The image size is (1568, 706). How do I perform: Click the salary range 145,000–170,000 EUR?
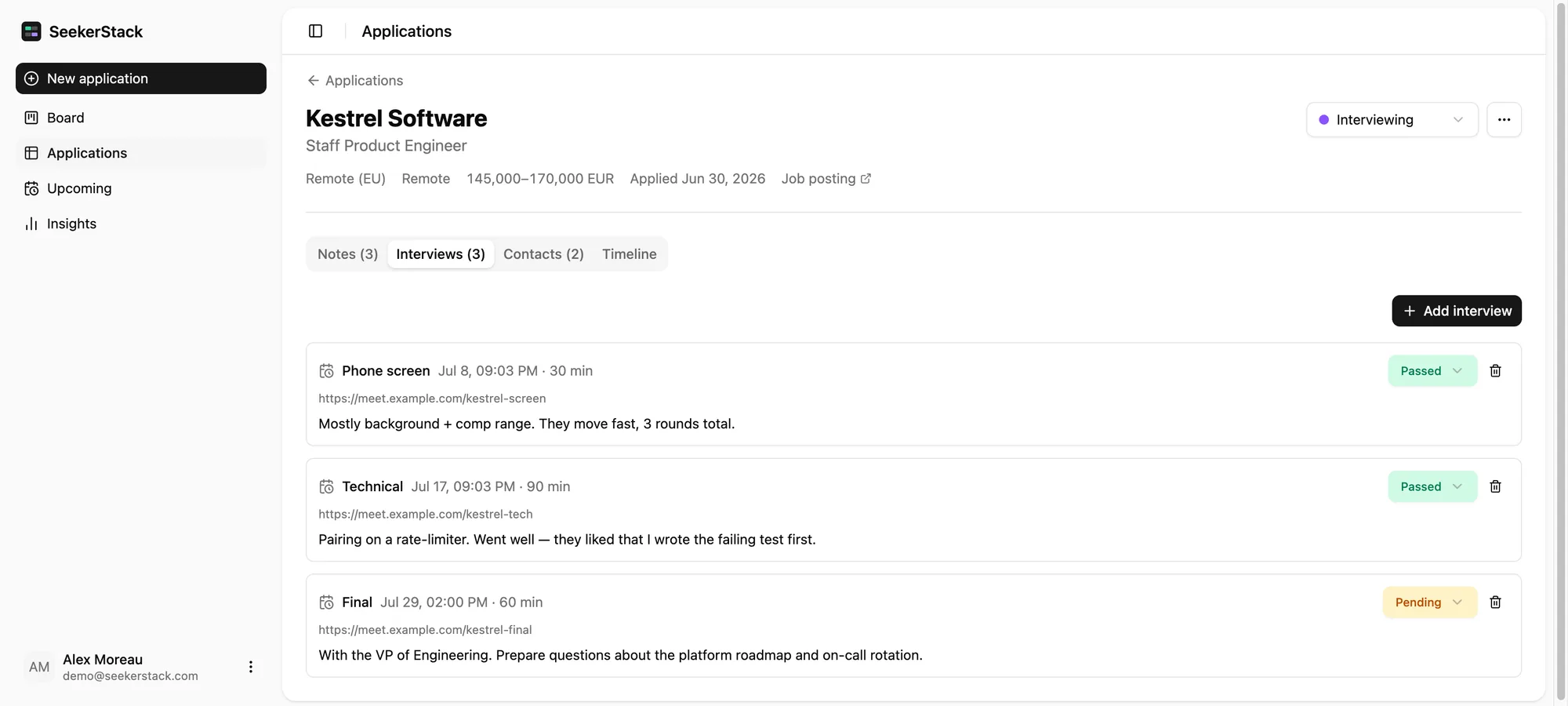coord(540,179)
